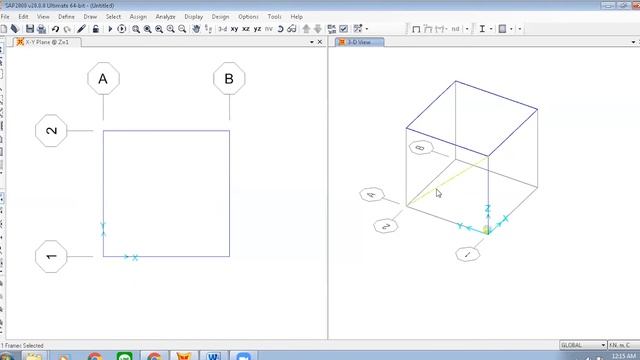Screen dimensions: 640x360
Task: Open X-Y Plane window list dropdown arrow
Action: (312, 42)
